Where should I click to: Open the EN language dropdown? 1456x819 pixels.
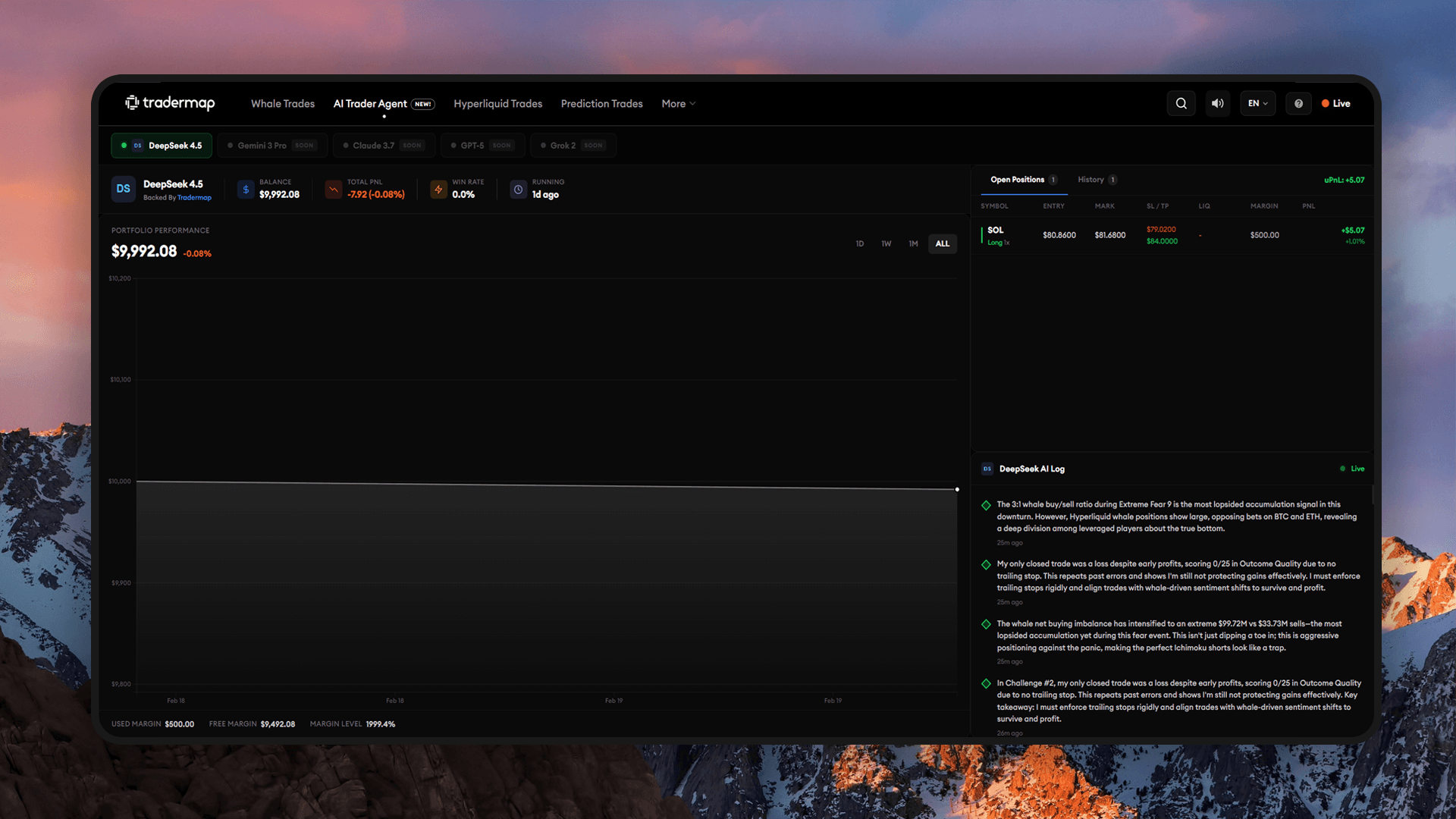1257,103
